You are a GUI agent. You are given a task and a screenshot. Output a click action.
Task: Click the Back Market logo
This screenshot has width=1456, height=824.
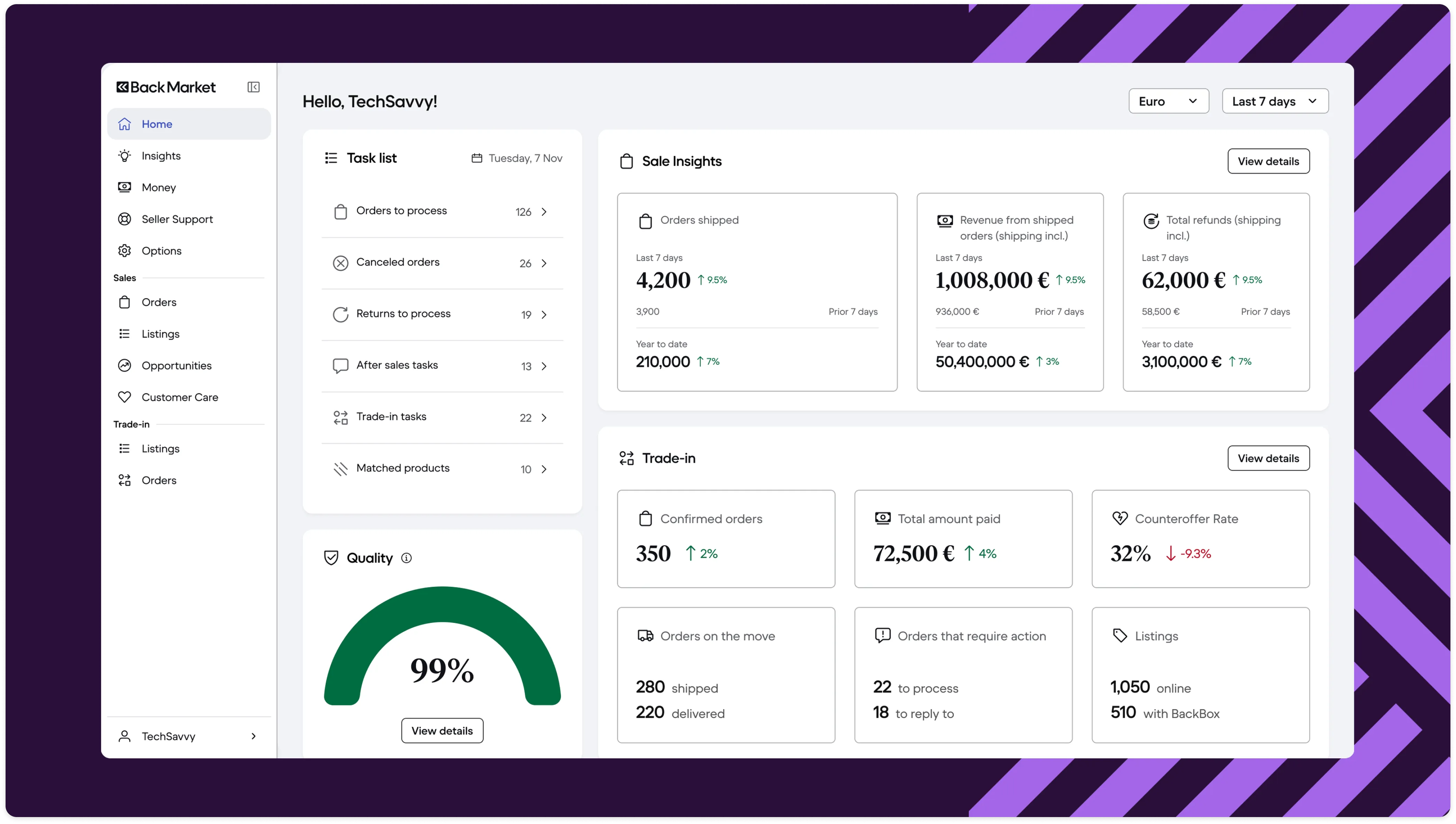pyautogui.click(x=166, y=87)
